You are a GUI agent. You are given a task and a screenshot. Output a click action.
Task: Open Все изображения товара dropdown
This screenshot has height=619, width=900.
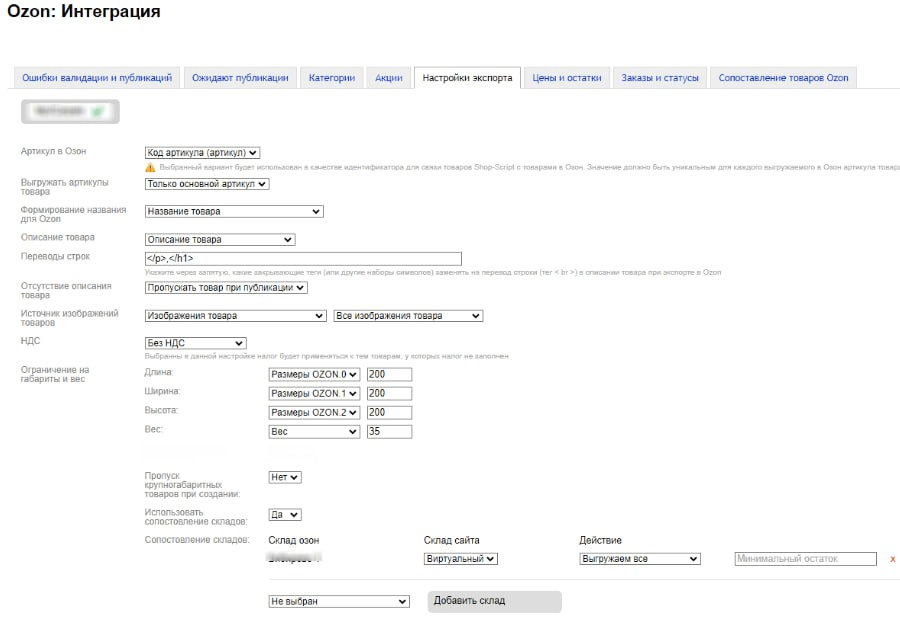coord(408,316)
